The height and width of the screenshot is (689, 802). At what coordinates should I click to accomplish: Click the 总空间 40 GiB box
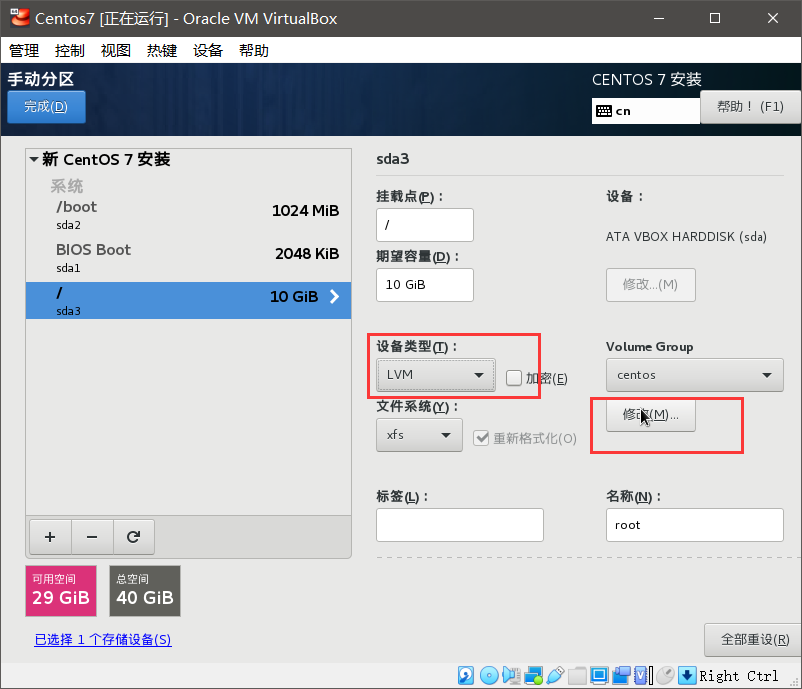click(145, 591)
